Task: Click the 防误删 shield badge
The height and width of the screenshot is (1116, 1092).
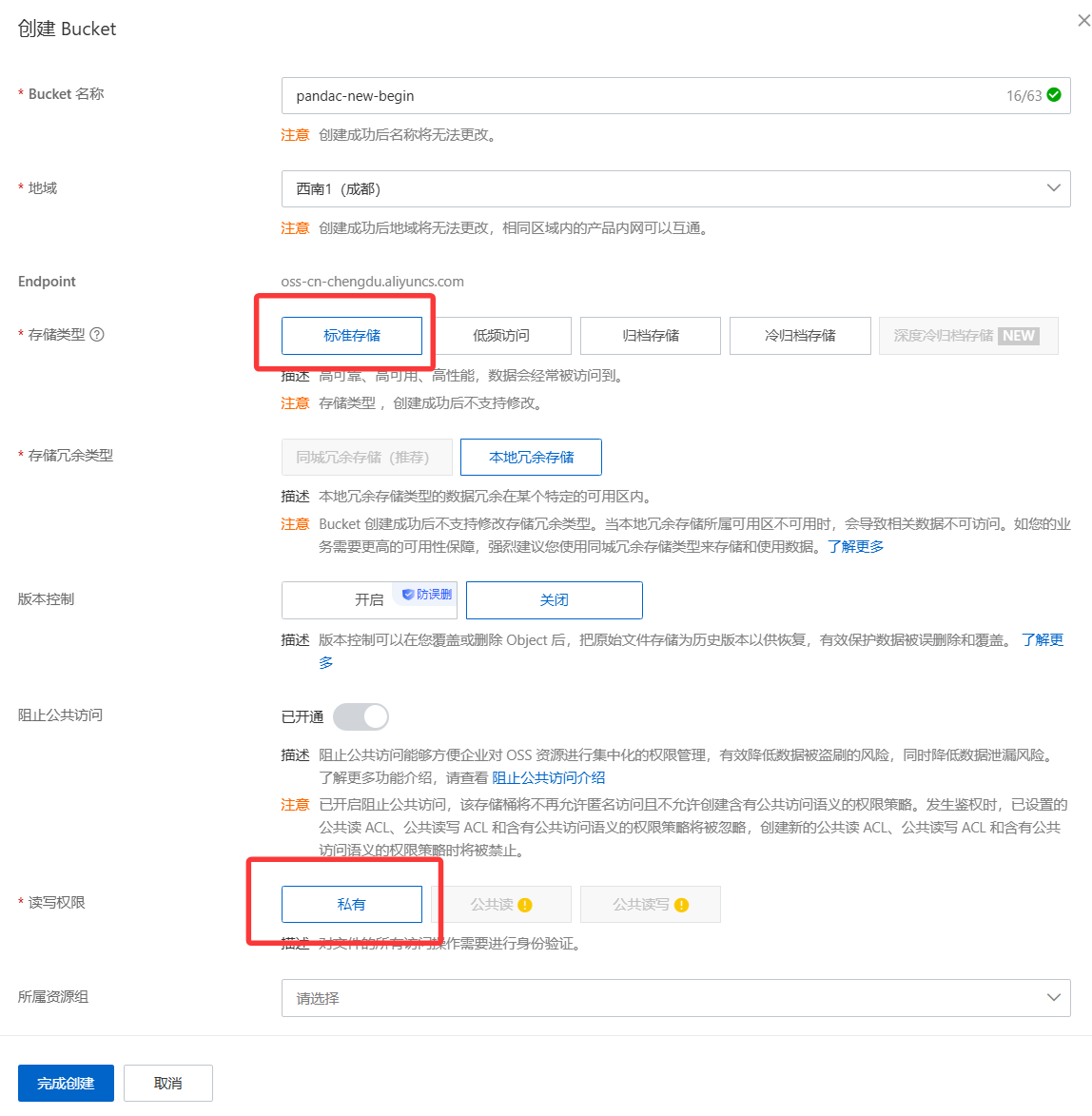Action: [427, 595]
